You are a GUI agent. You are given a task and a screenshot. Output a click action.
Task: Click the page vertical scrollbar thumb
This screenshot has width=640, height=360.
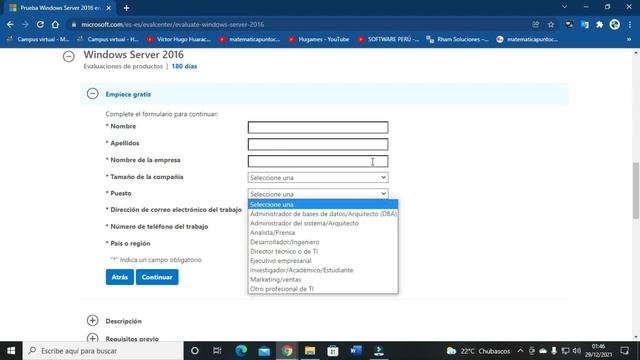pyautogui.click(x=636, y=191)
